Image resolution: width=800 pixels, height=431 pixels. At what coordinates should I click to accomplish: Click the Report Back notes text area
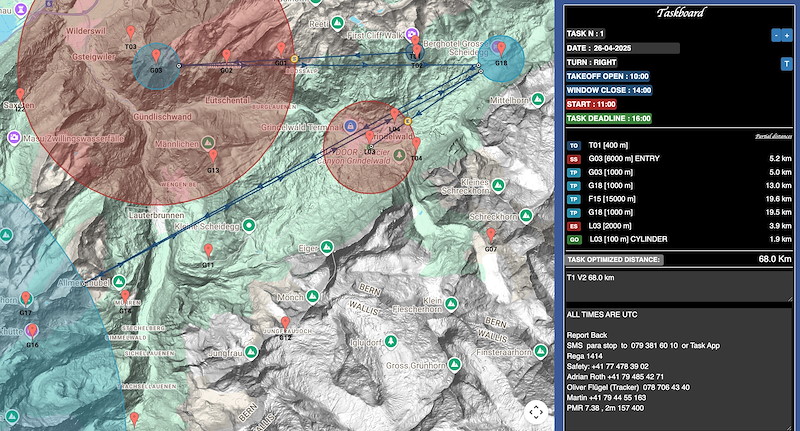679,369
